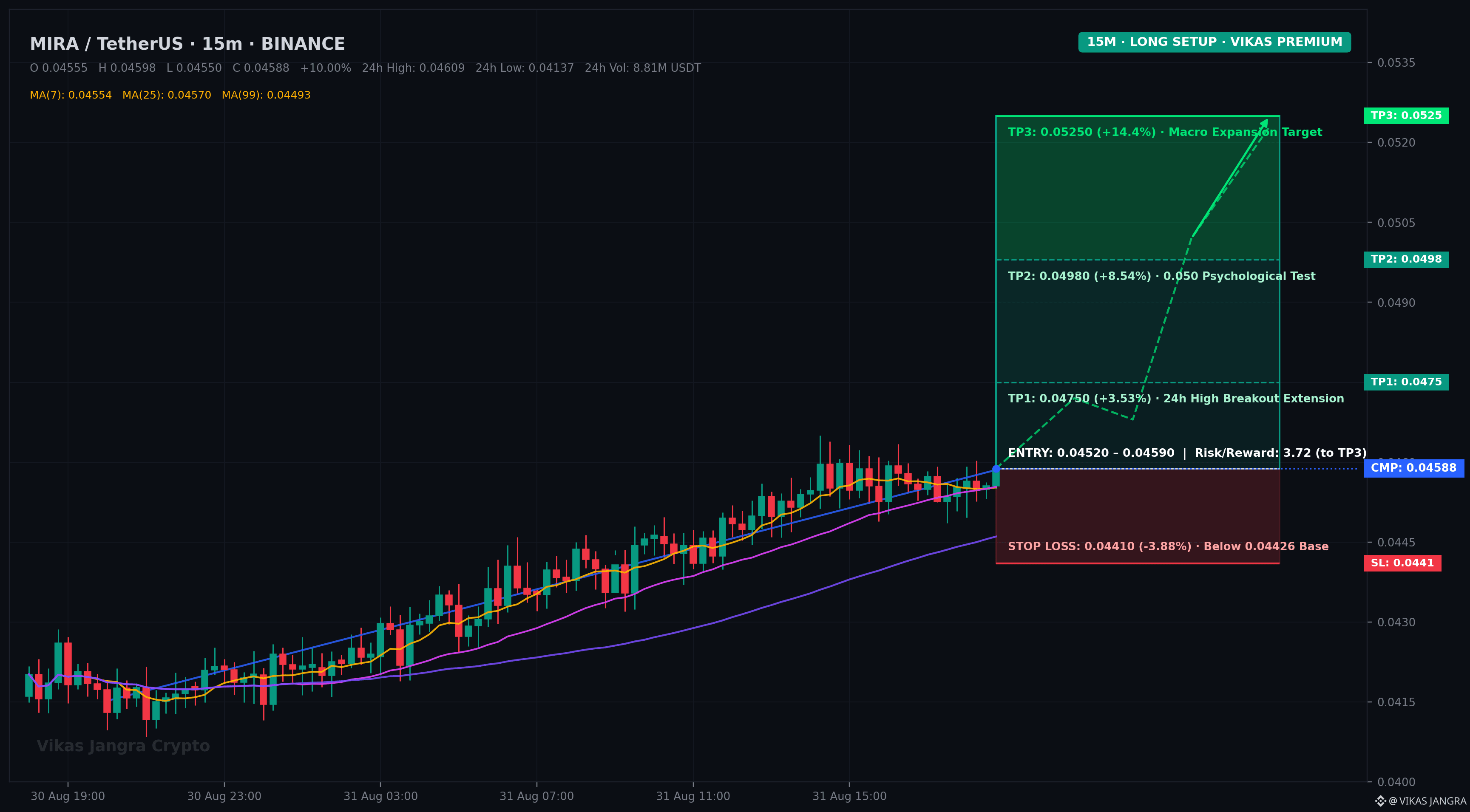
Task: Select the MA(99): 0.04493 indicator label
Action: (x=266, y=95)
